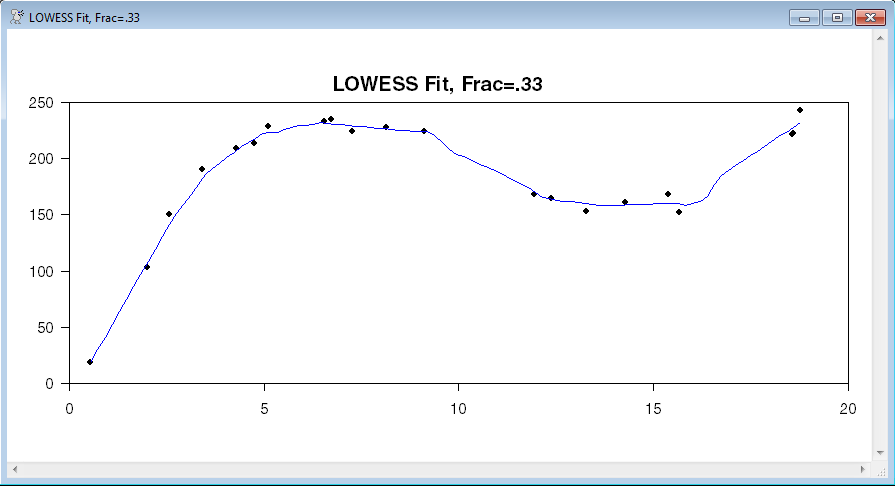The height and width of the screenshot is (486, 895).
Task: Click the application icon in the title bar
Action: click(16, 17)
